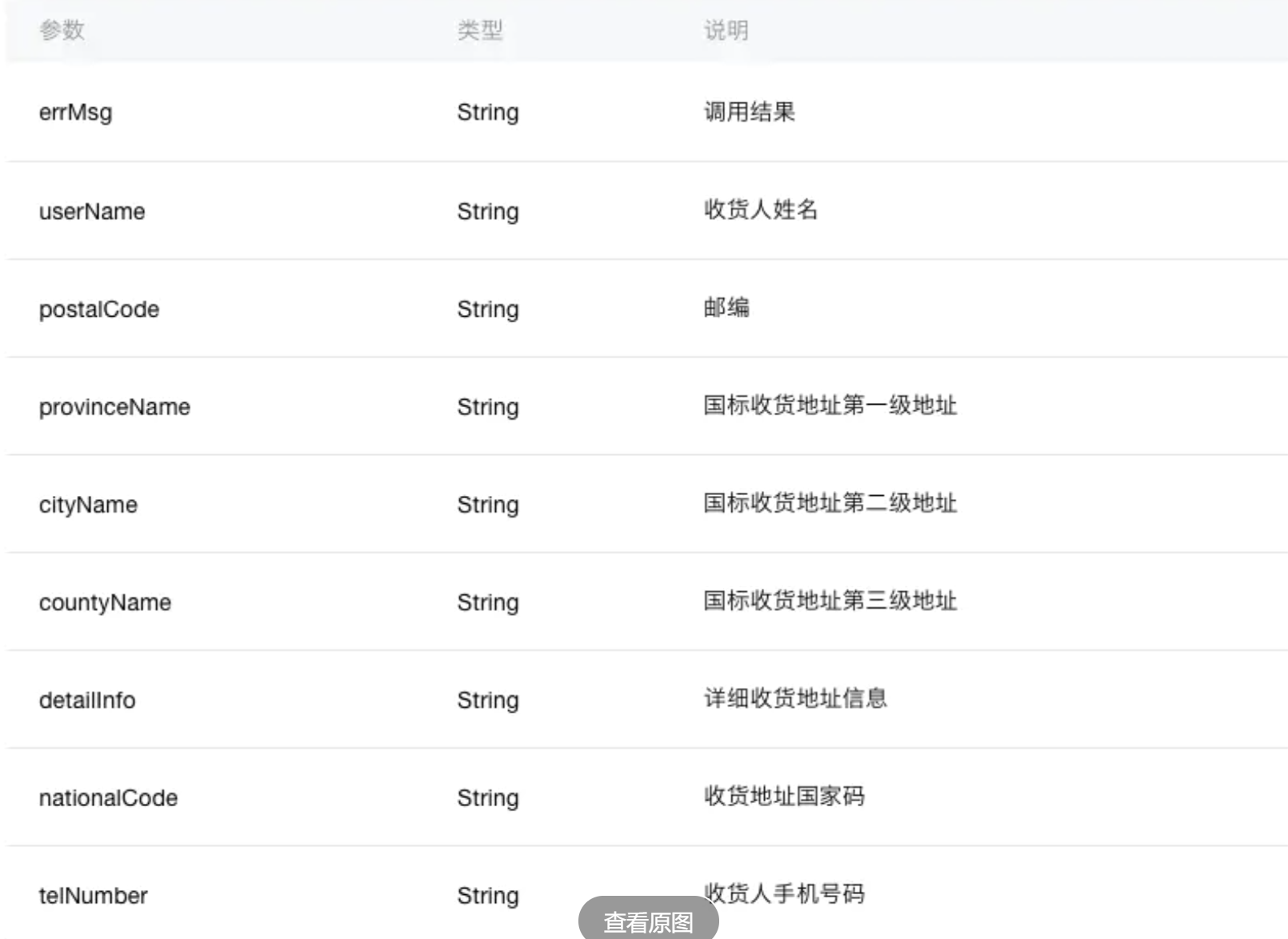1288x939 pixels.
Task: Click String type in userName row
Action: click(x=488, y=212)
